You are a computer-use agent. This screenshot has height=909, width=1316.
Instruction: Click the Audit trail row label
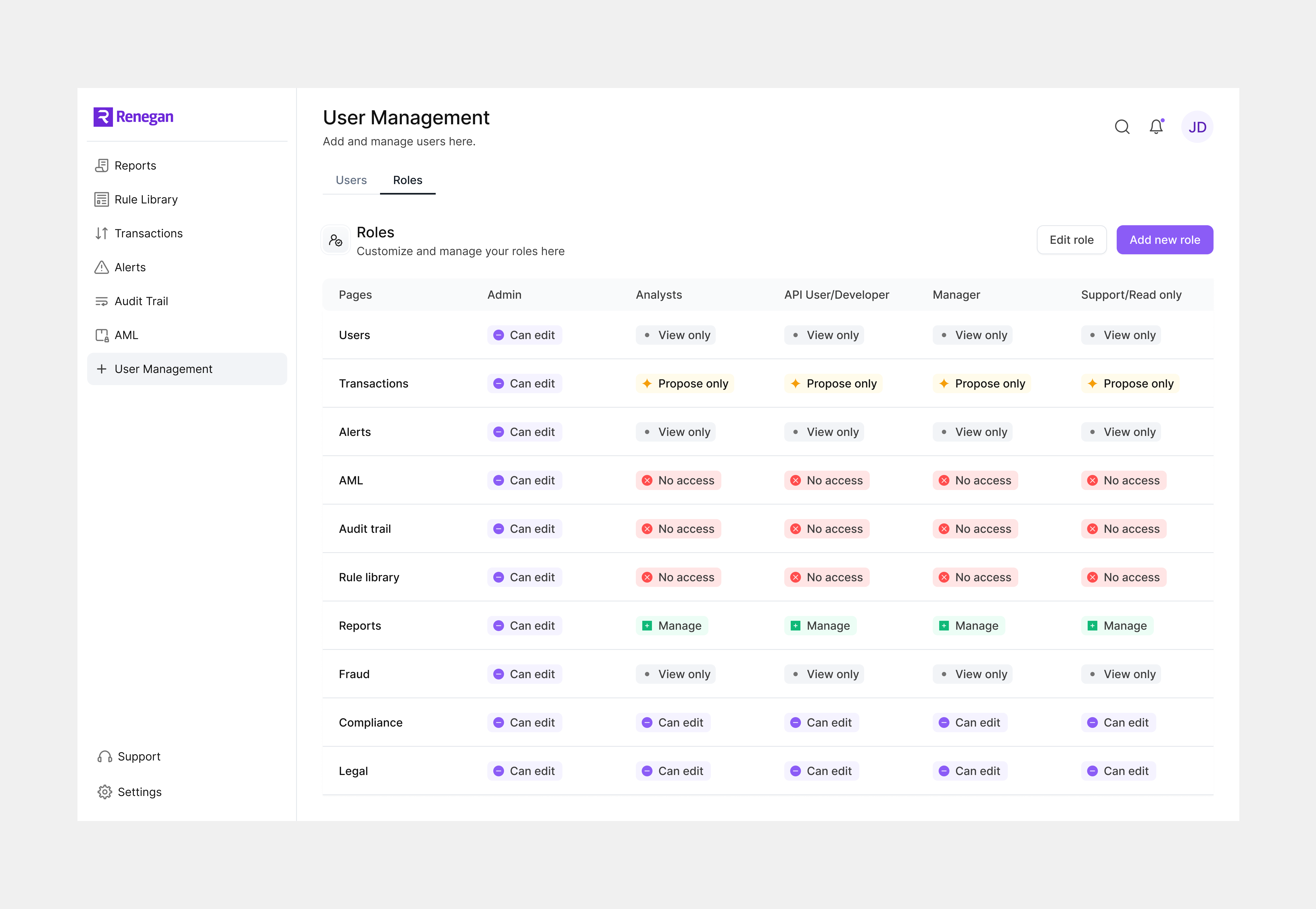point(365,529)
